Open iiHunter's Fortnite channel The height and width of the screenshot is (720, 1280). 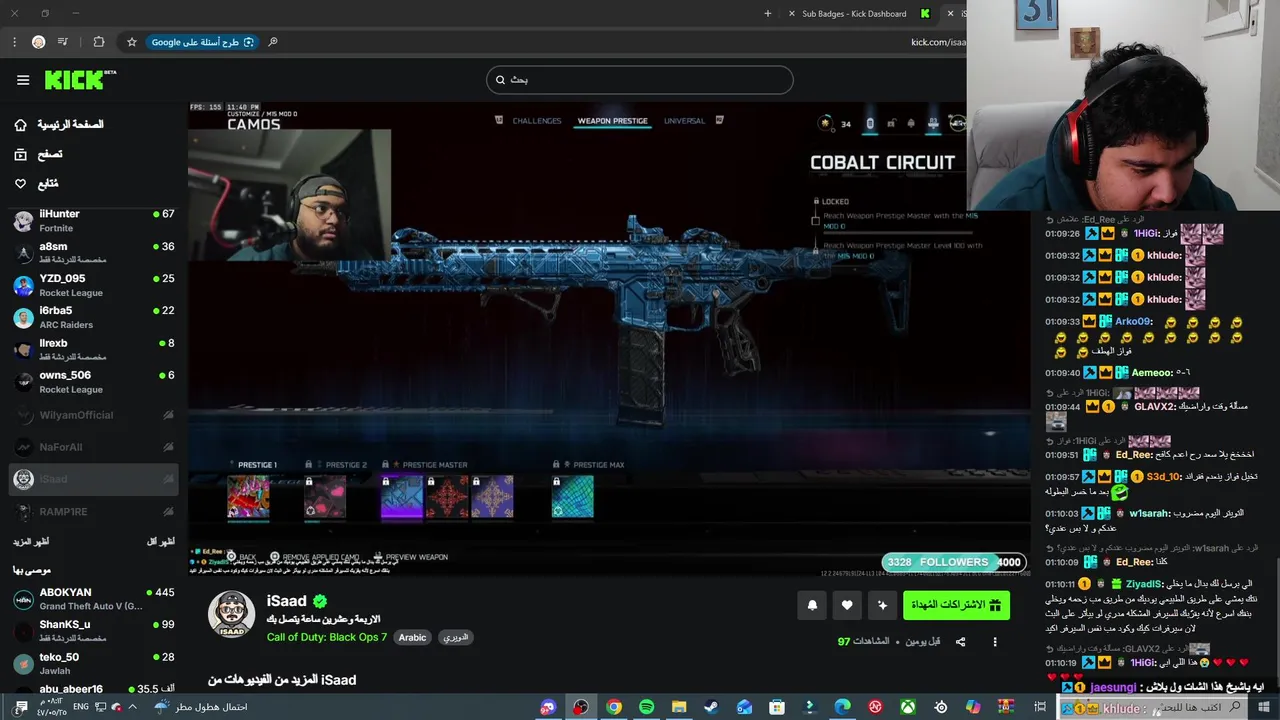(x=94, y=221)
